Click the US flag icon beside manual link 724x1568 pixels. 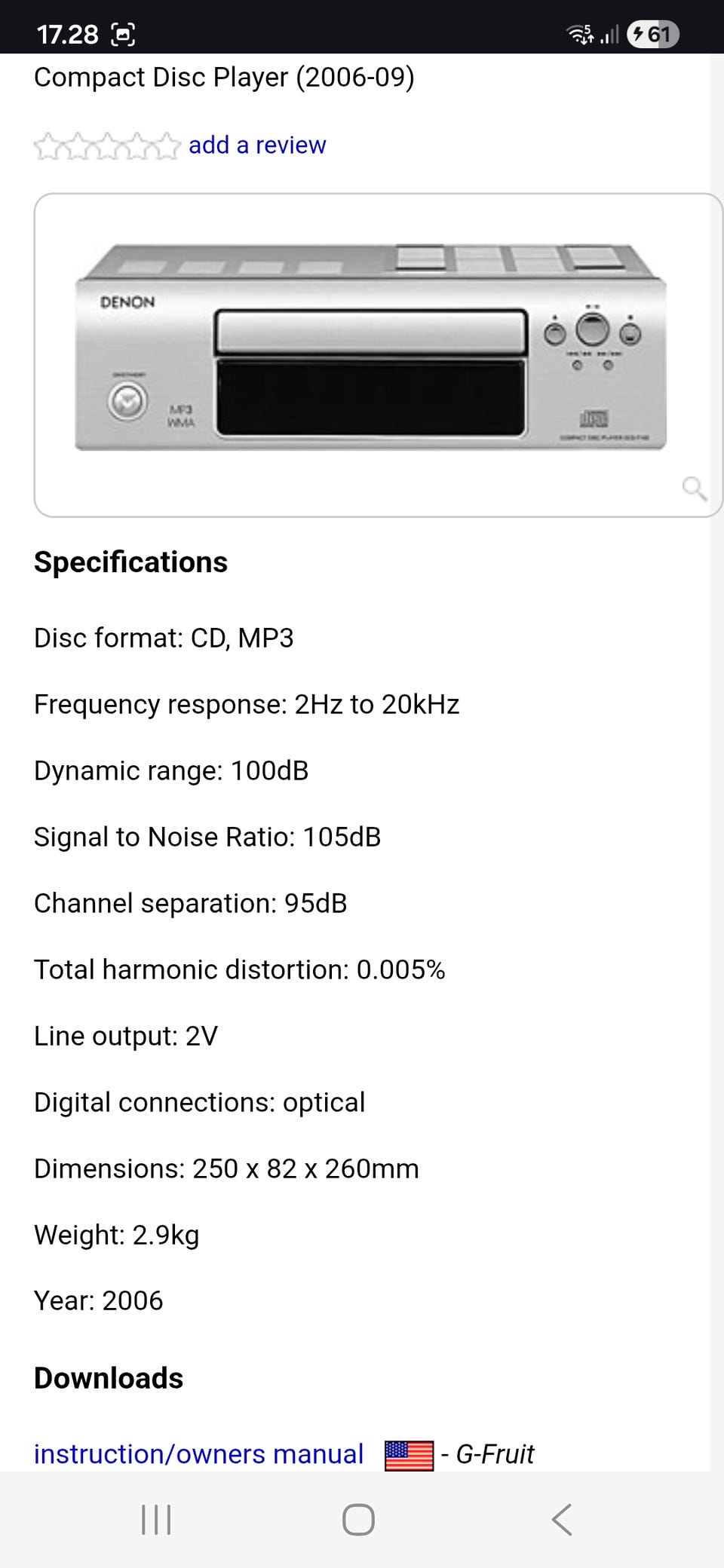(x=409, y=1455)
